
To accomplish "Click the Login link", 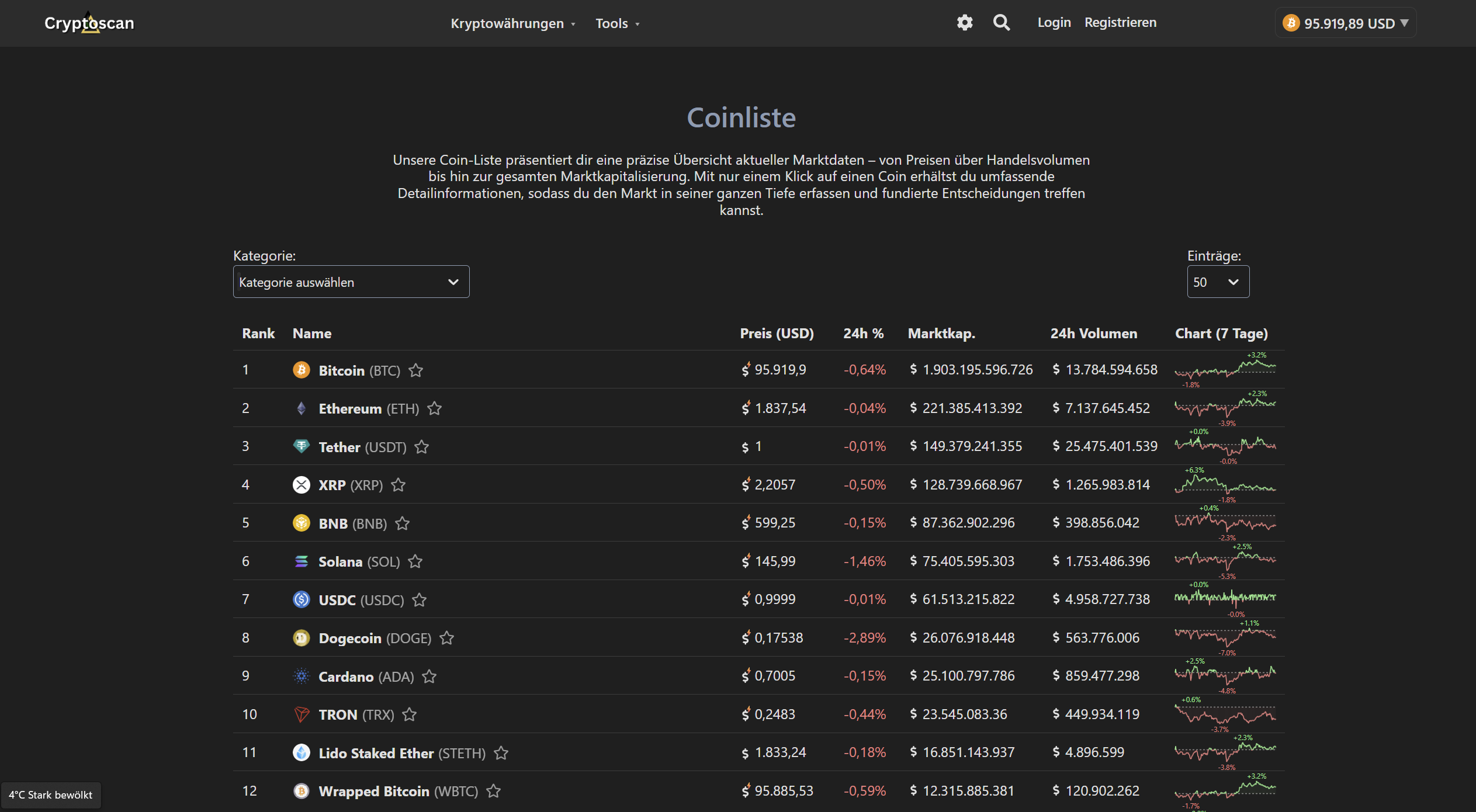I will click(1054, 22).
